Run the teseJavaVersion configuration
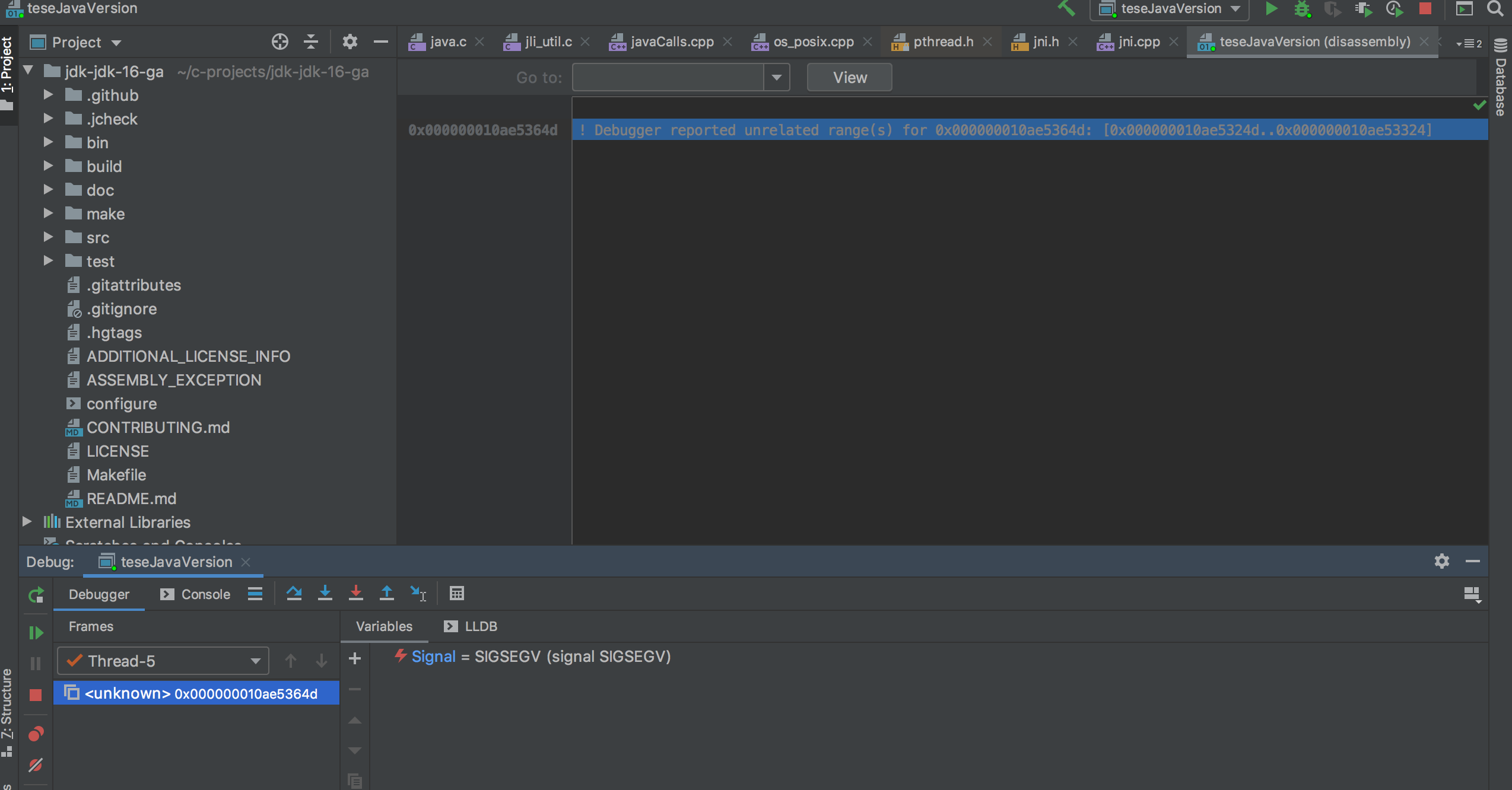Image resolution: width=1512 pixels, height=790 pixels. (x=1271, y=9)
